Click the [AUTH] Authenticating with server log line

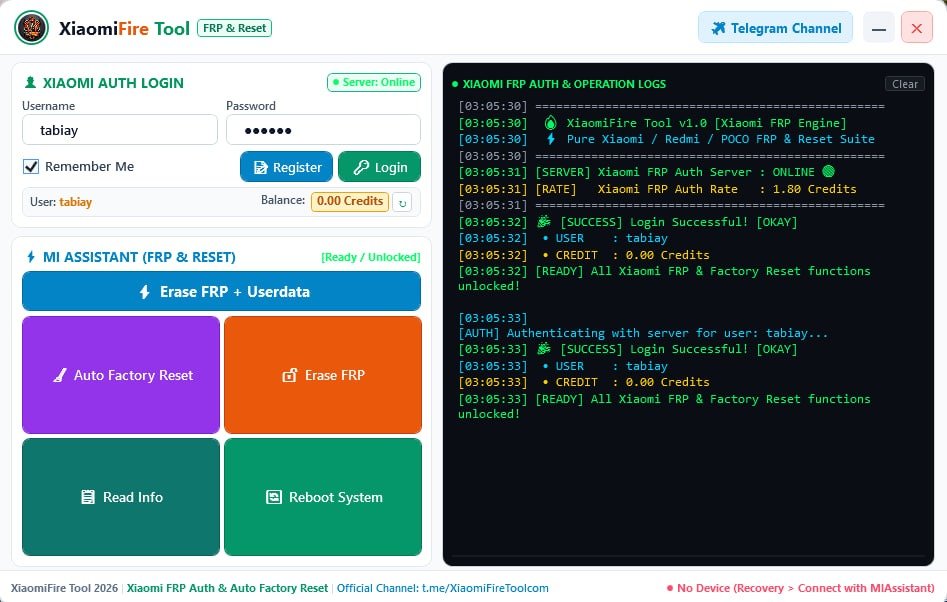643,333
